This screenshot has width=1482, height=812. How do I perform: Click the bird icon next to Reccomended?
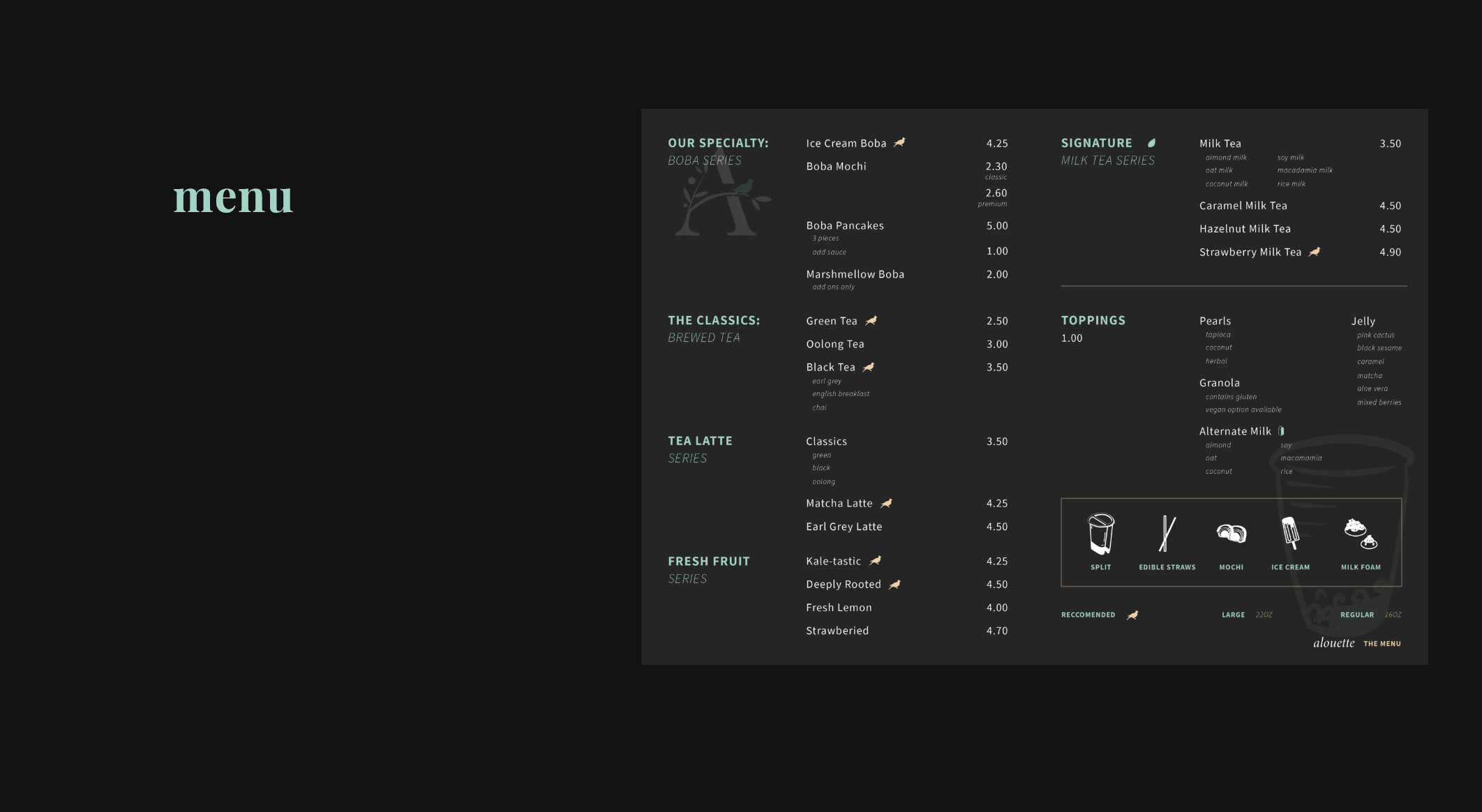[1132, 615]
